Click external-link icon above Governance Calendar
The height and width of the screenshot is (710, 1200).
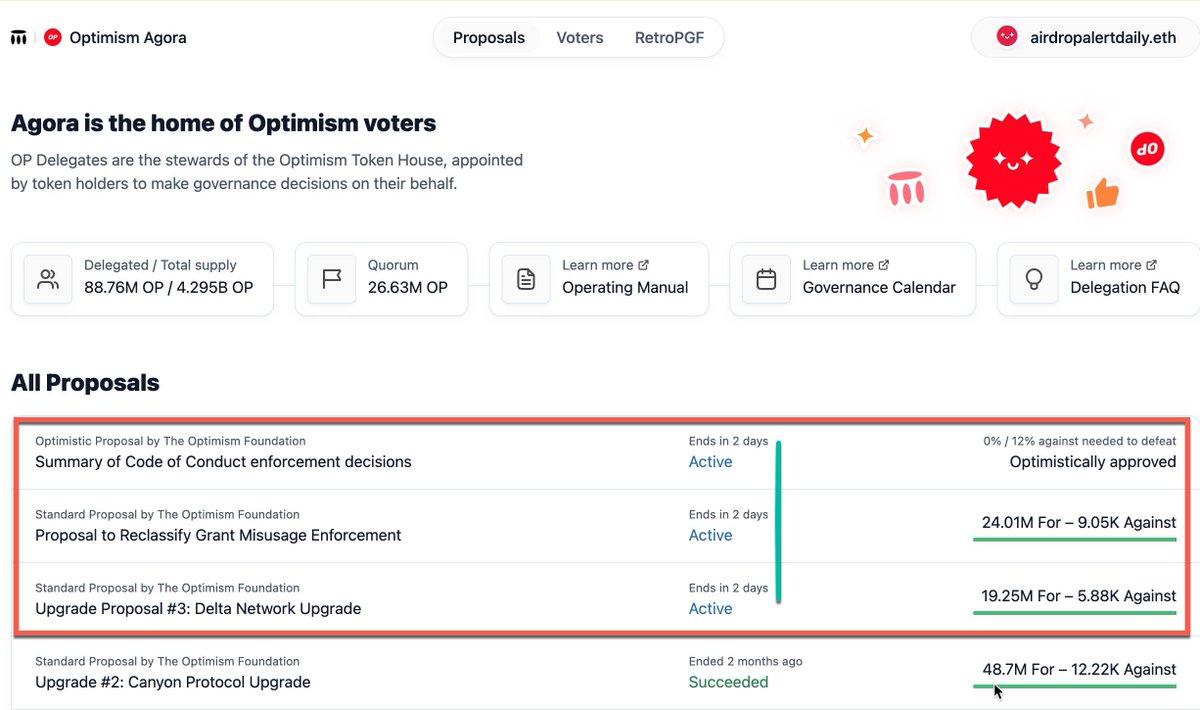(884, 265)
